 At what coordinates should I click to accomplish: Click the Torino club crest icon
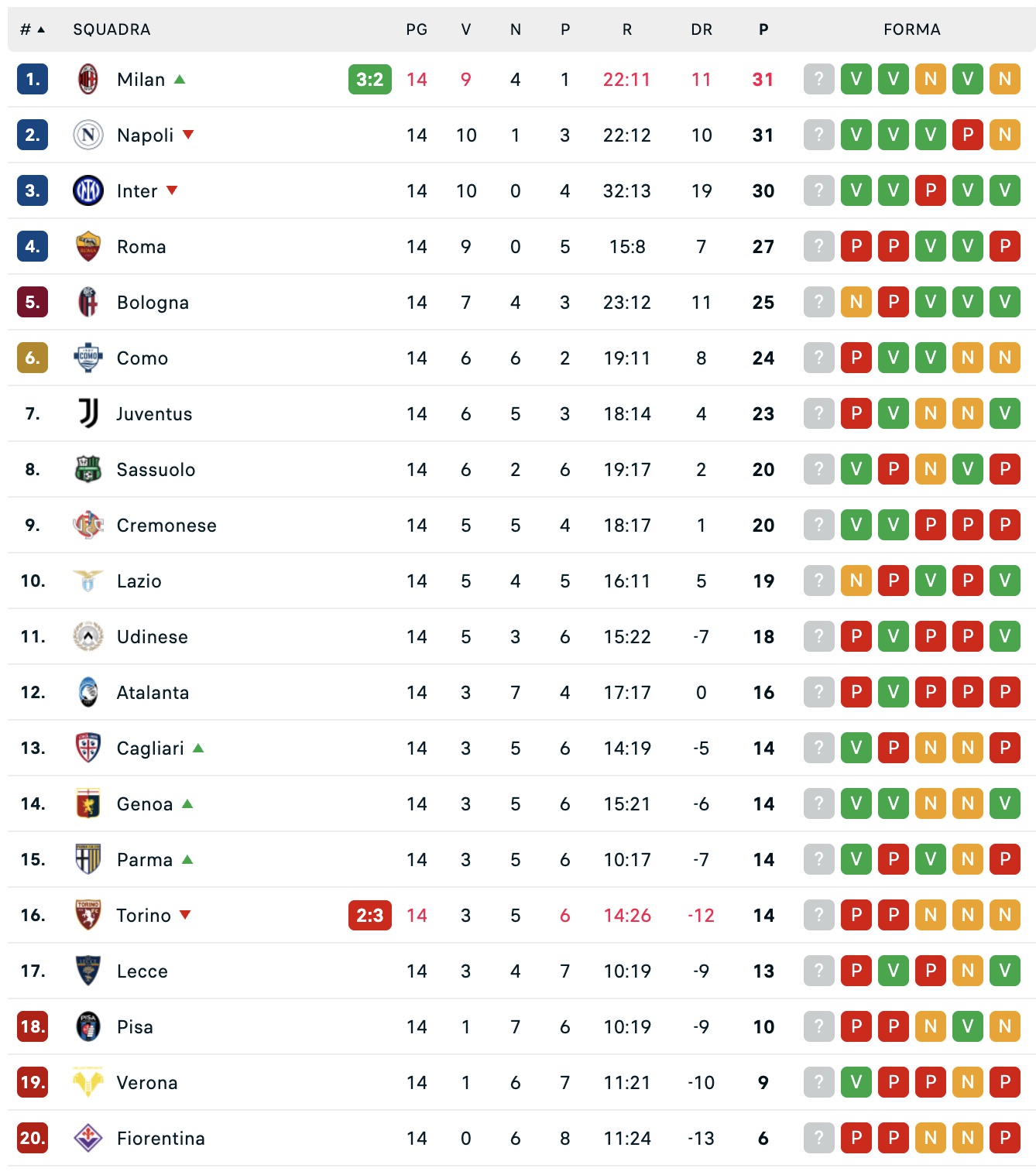88,915
